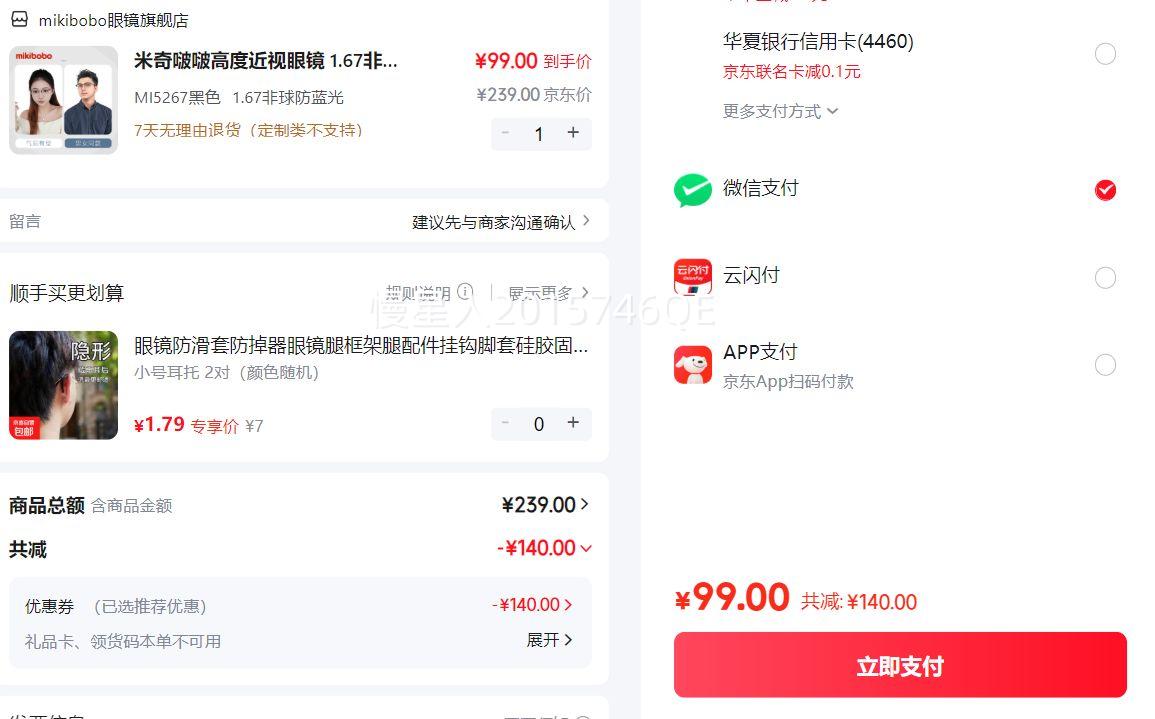Open the glasses product title link
1155x719 pixels.
tap(266, 61)
